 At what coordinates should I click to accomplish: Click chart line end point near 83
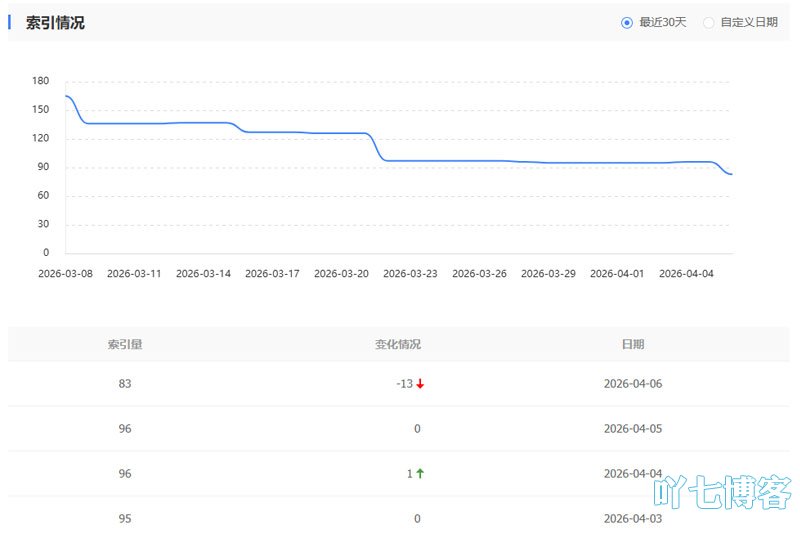pyautogui.click(x=731, y=174)
